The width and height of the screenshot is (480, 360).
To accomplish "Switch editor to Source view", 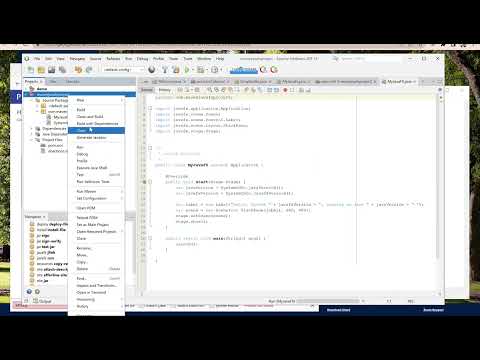I will click(x=147, y=90).
